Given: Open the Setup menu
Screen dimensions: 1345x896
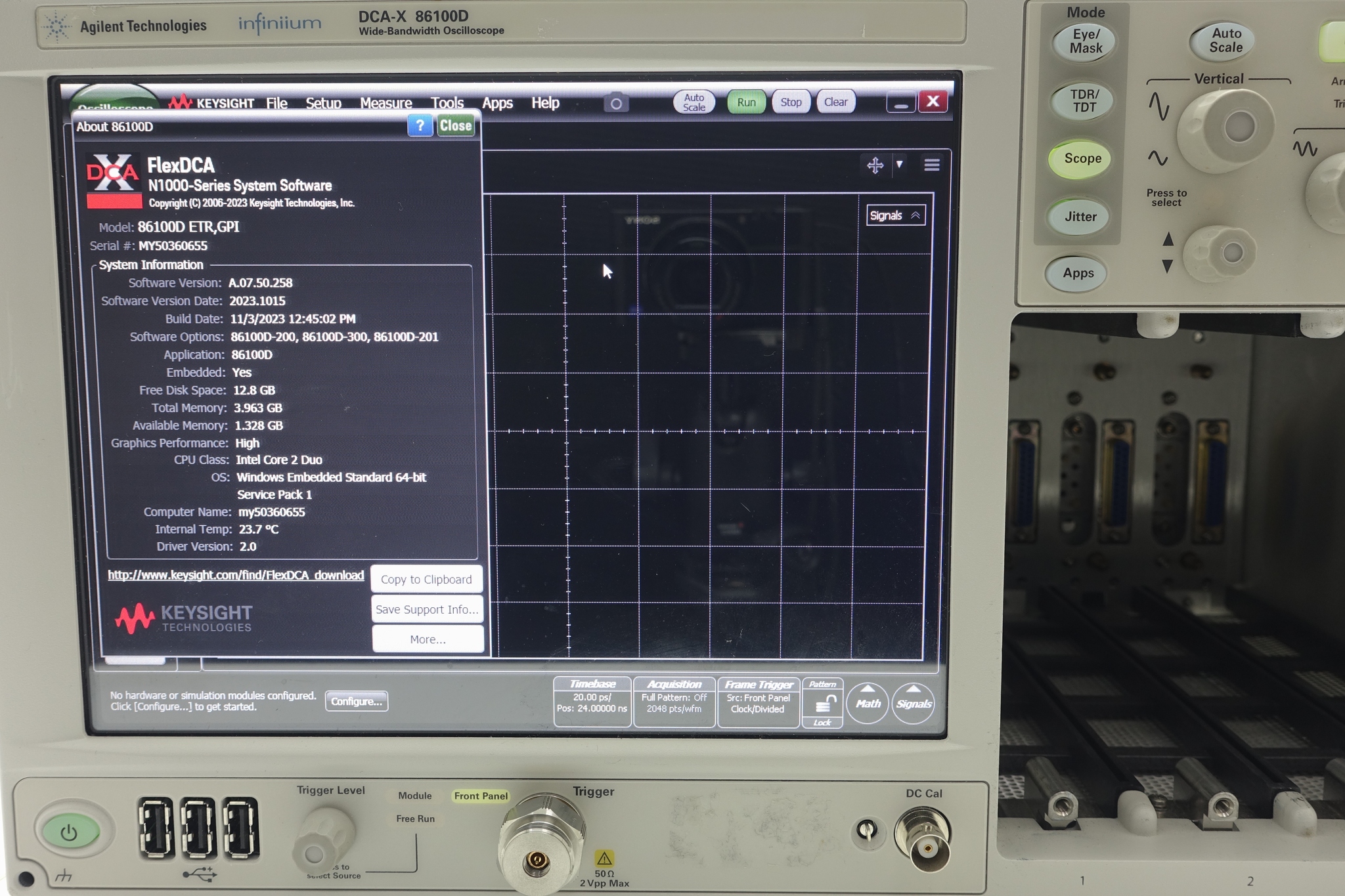Looking at the screenshot, I should click(x=323, y=103).
